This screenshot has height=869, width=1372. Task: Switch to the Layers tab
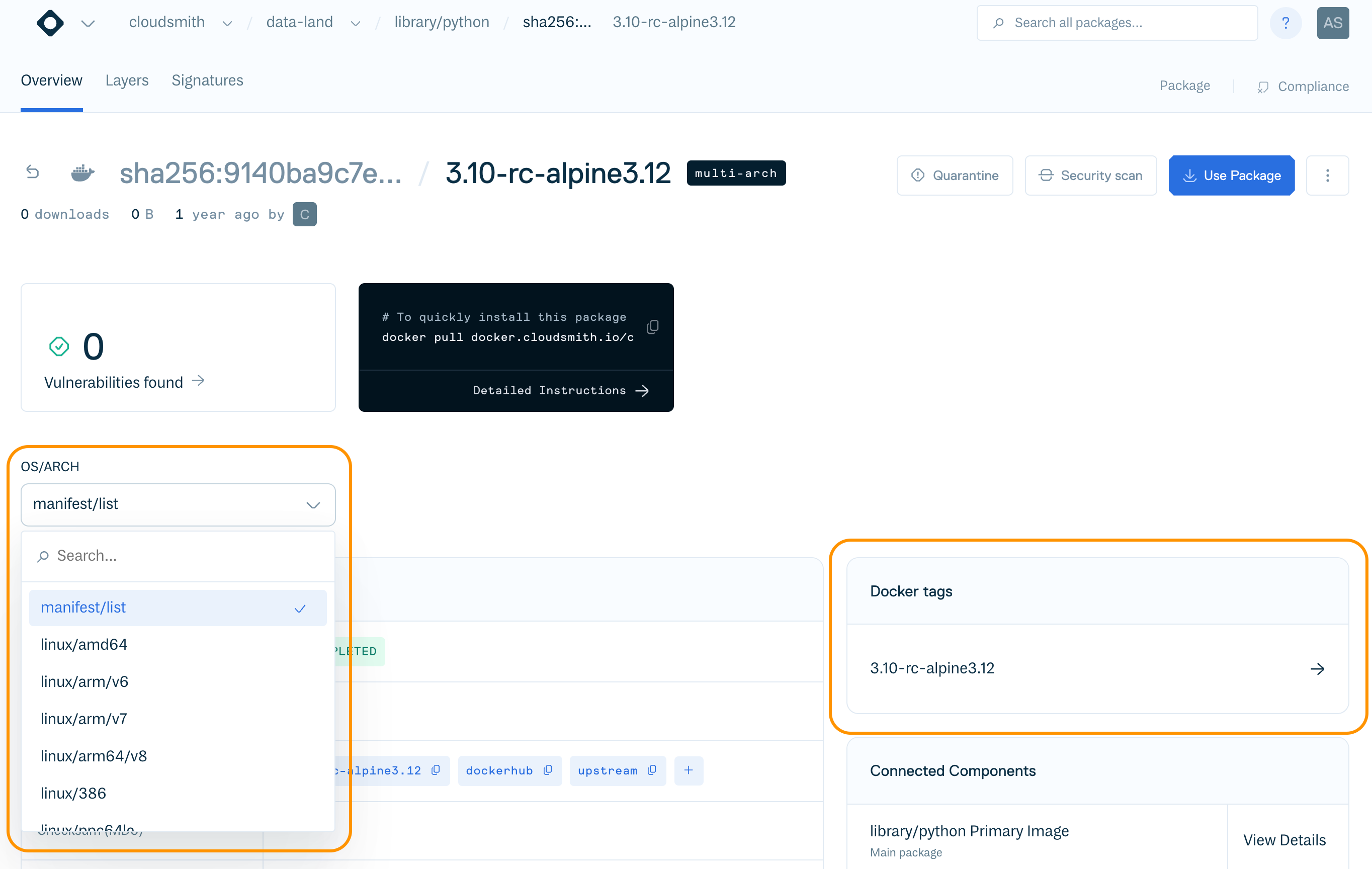[x=127, y=80]
